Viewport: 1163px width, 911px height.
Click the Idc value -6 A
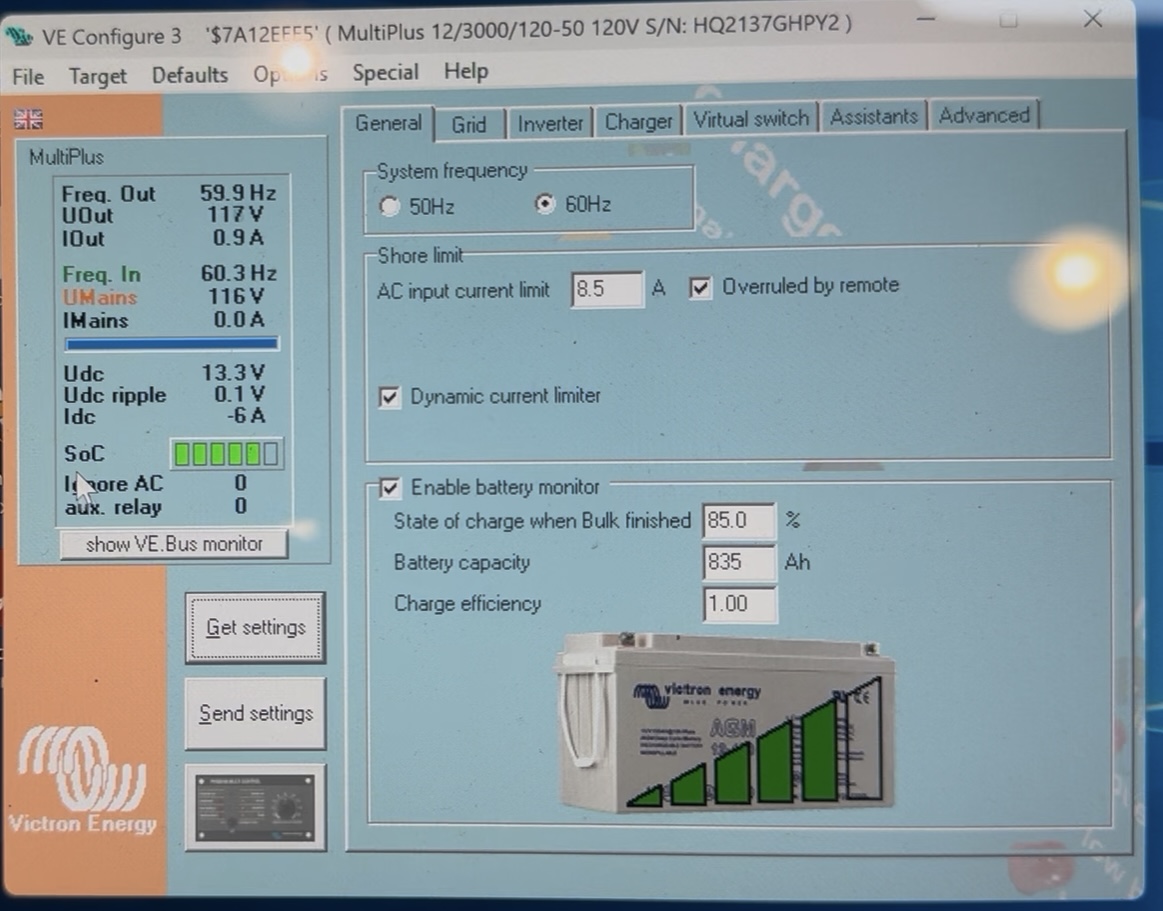(x=246, y=415)
